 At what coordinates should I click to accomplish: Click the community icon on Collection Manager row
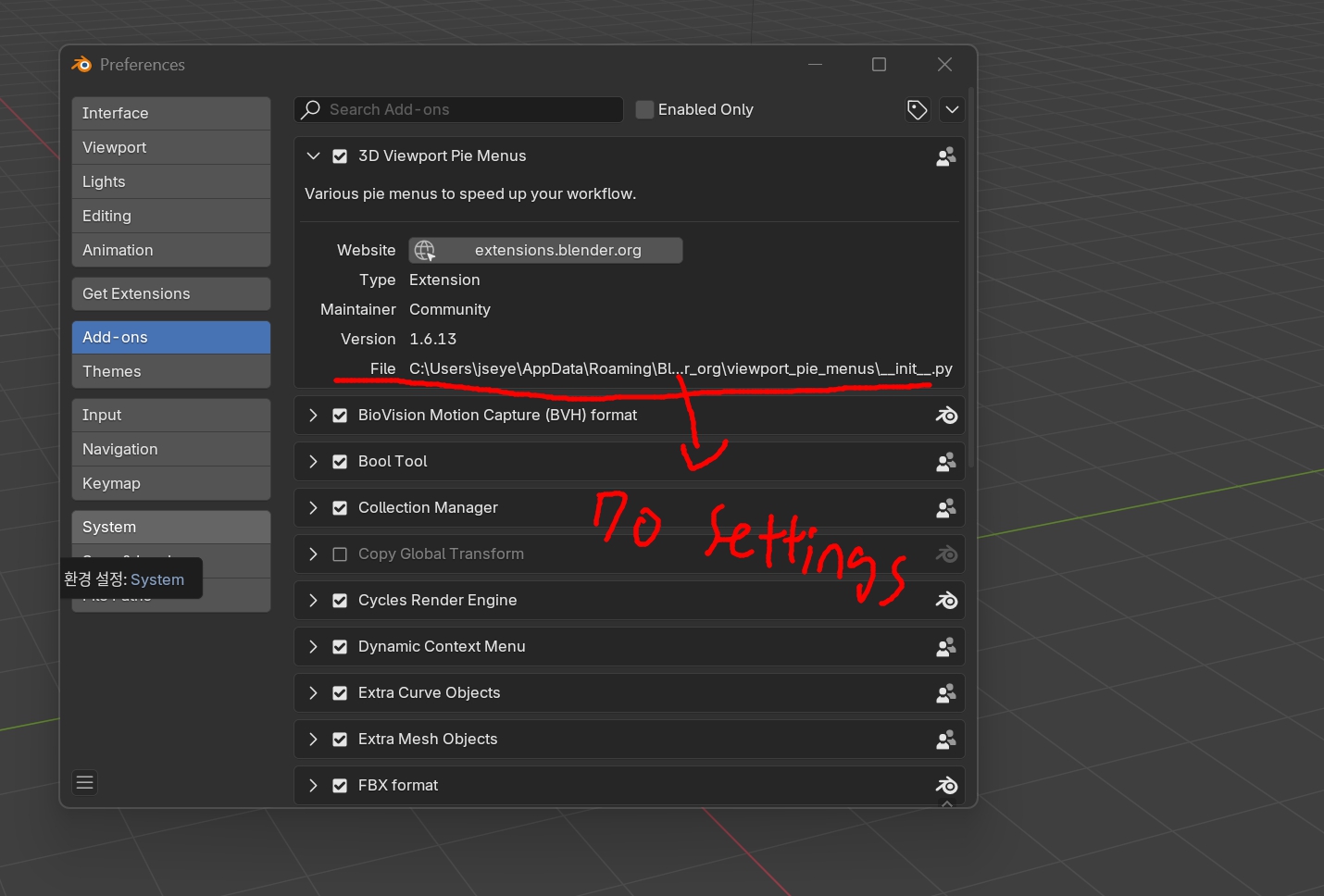[x=945, y=508]
